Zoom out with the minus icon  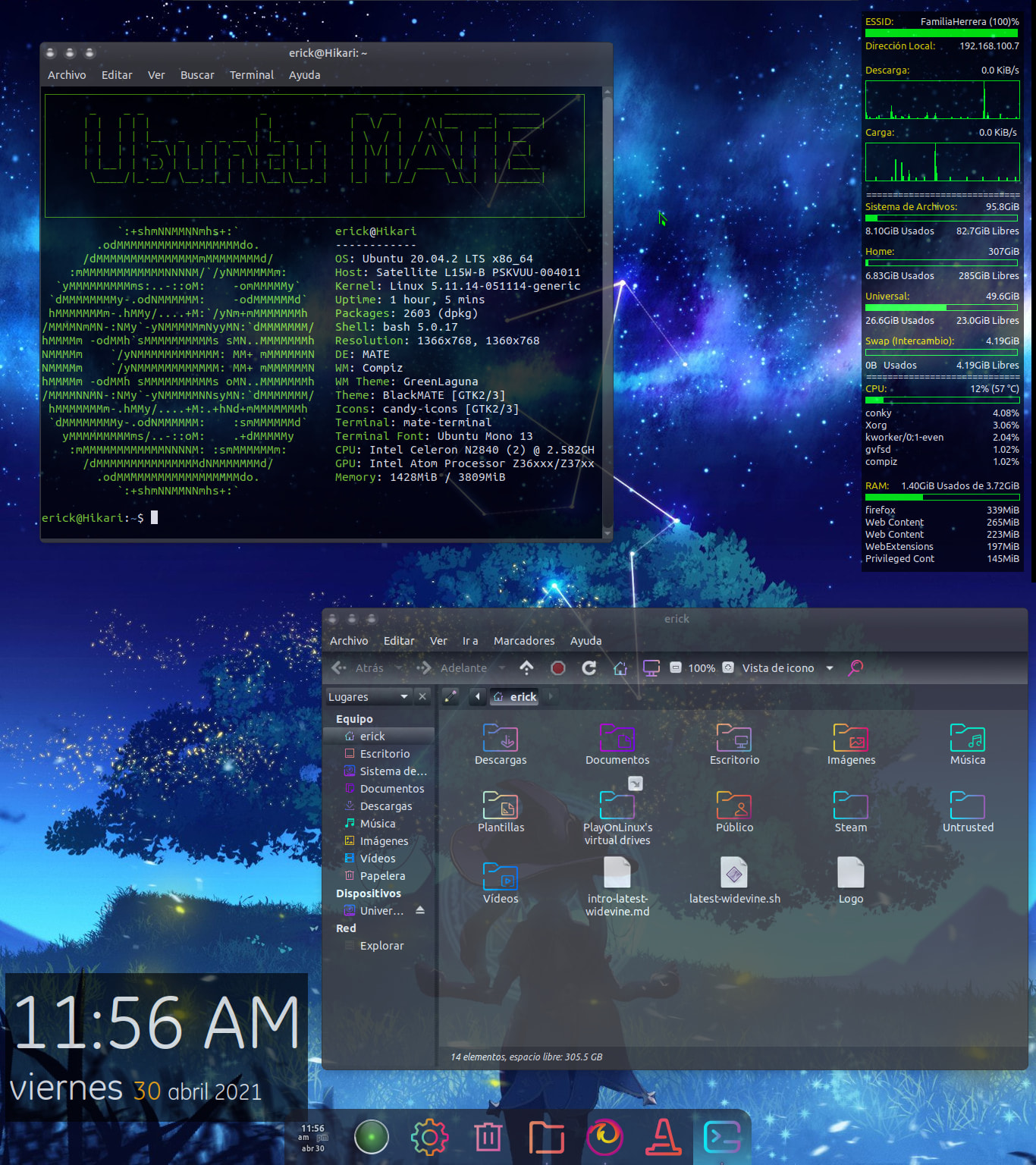675,667
